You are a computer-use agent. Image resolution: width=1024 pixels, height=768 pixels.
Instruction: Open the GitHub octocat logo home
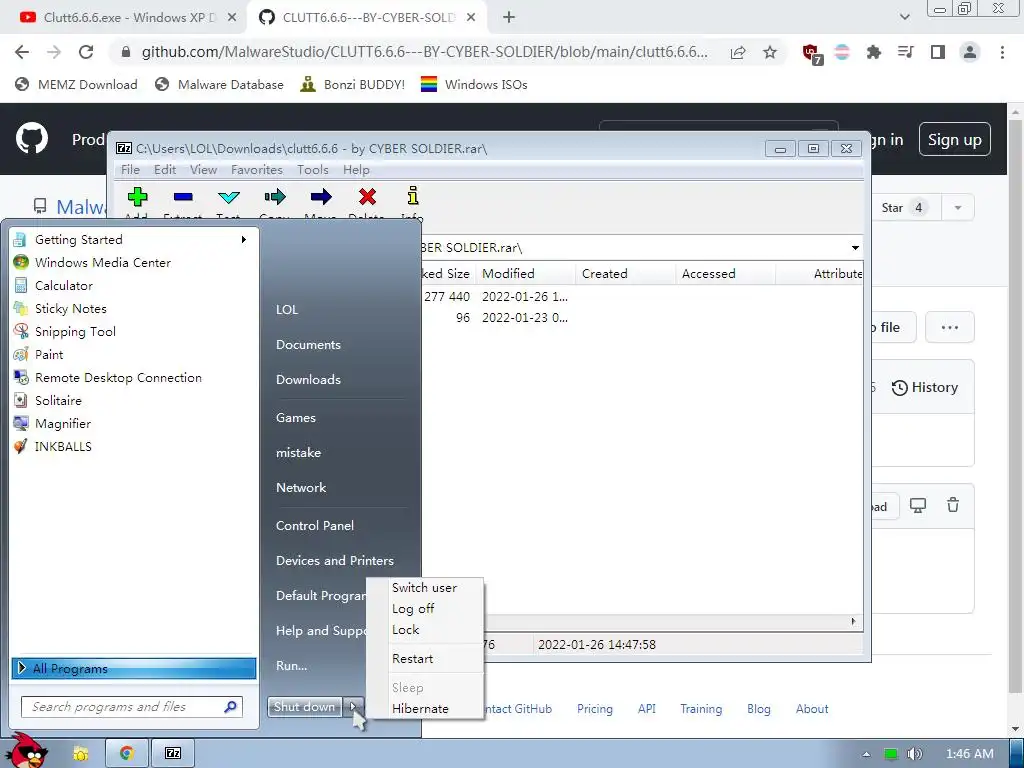32,138
